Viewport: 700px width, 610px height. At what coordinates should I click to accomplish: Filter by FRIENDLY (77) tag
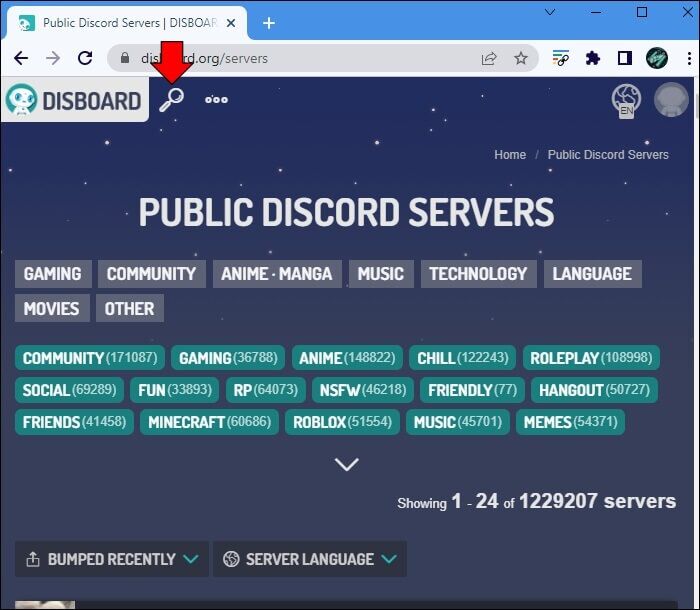click(472, 390)
